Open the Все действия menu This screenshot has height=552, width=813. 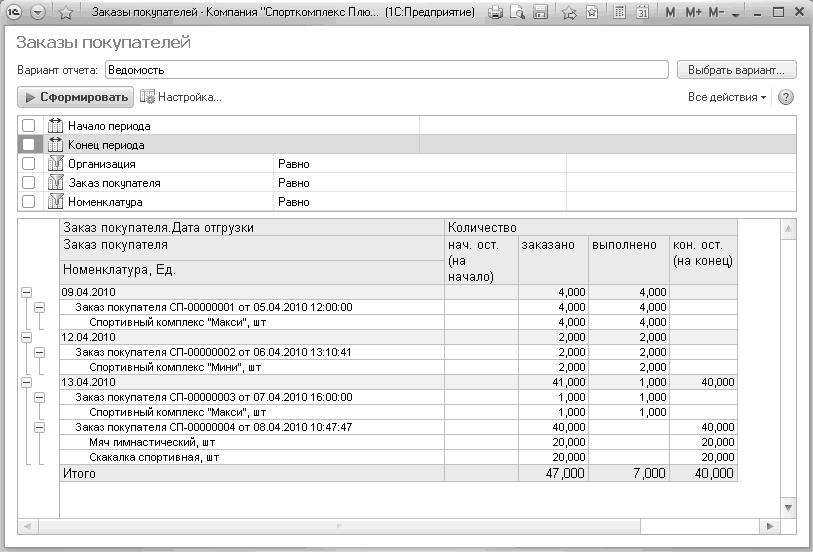(726, 97)
